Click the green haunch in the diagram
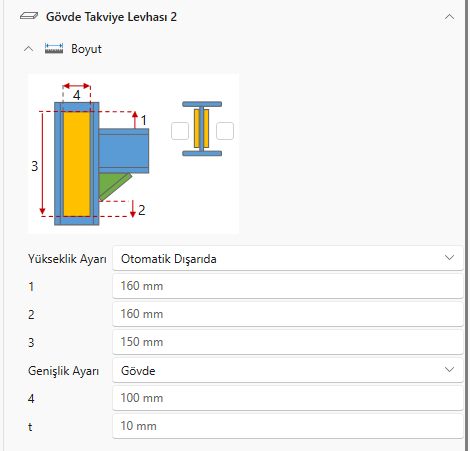The width and height of the screenshot is (470, 451). (112, 185)
